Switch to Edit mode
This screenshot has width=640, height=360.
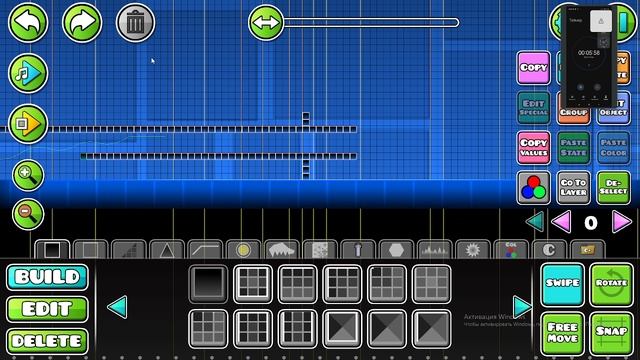(47, 309)
